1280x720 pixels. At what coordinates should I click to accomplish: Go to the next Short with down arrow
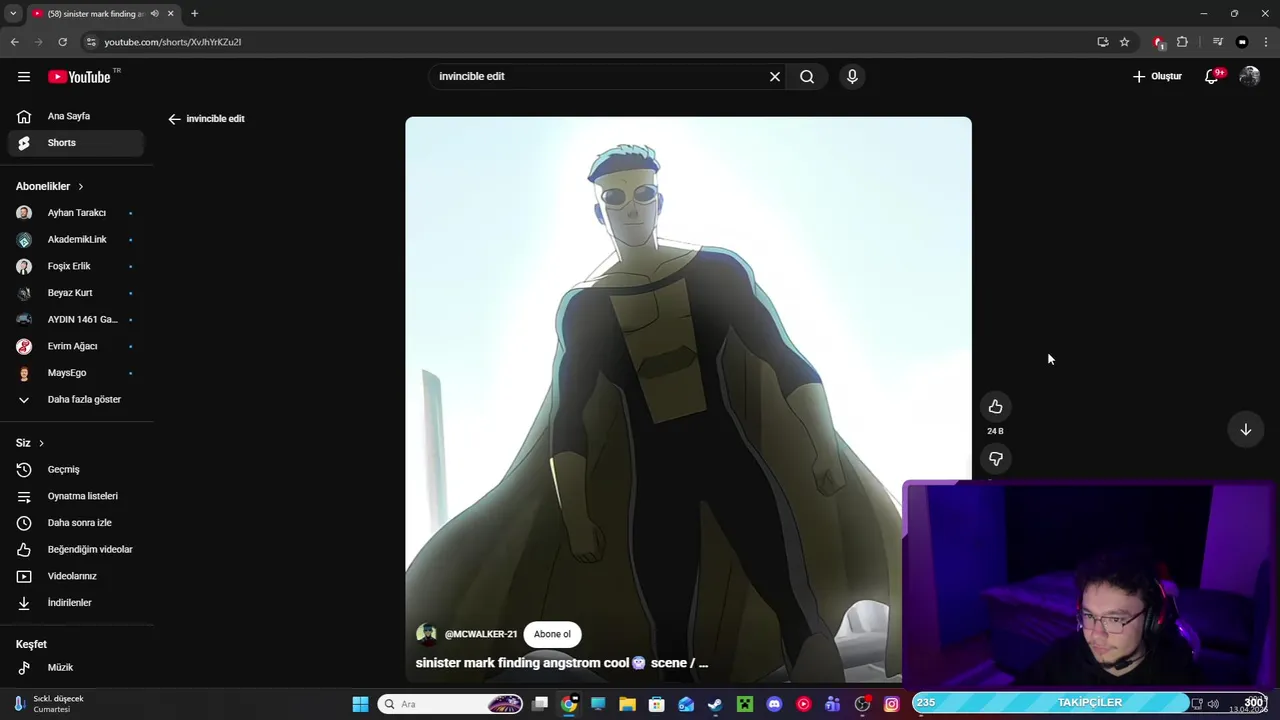click(x=1246, y=430)
